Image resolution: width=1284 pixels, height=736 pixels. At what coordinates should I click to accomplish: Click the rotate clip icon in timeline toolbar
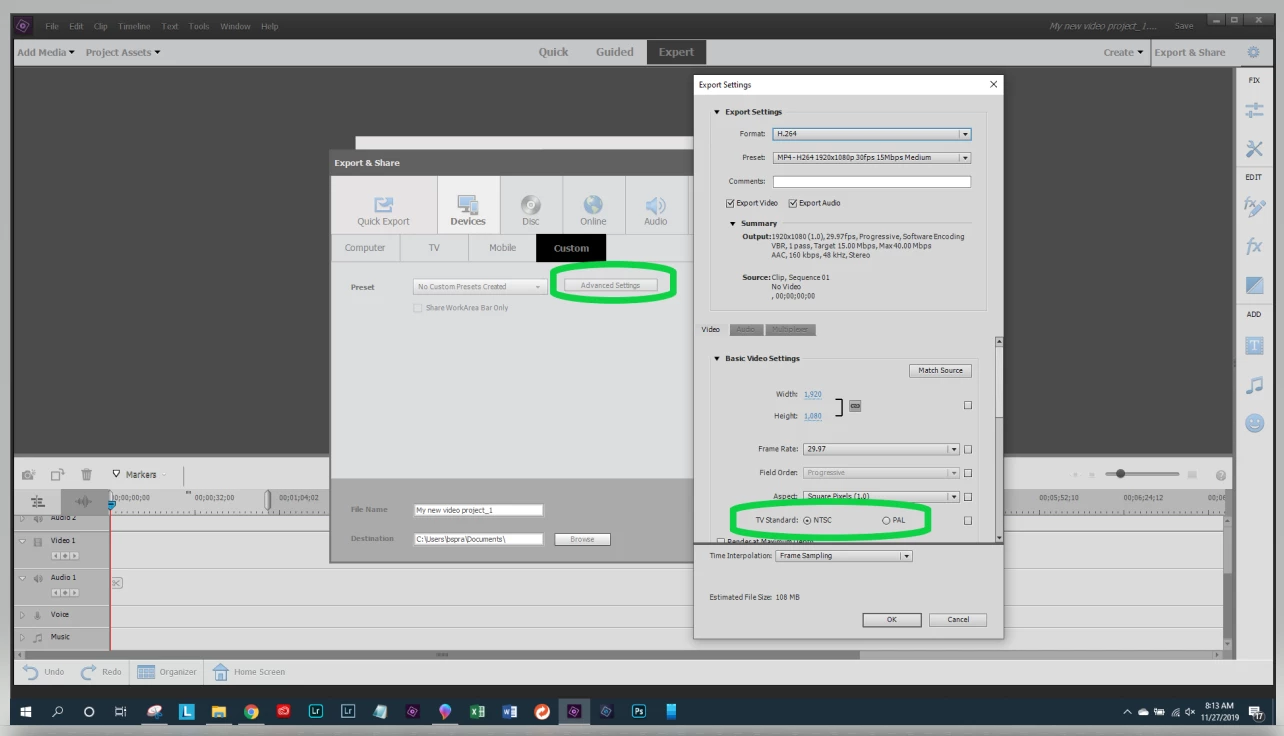pyautogui.click(x=57, y=474)
